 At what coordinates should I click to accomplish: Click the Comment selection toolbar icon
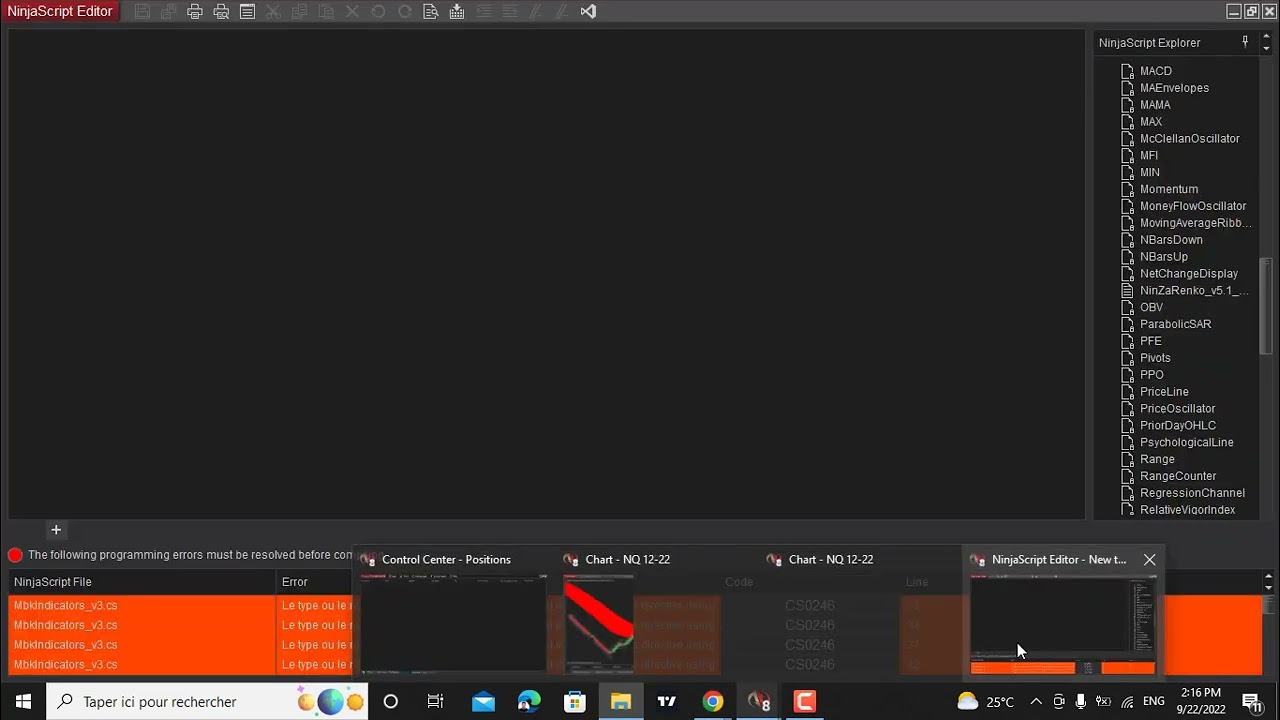536,12
